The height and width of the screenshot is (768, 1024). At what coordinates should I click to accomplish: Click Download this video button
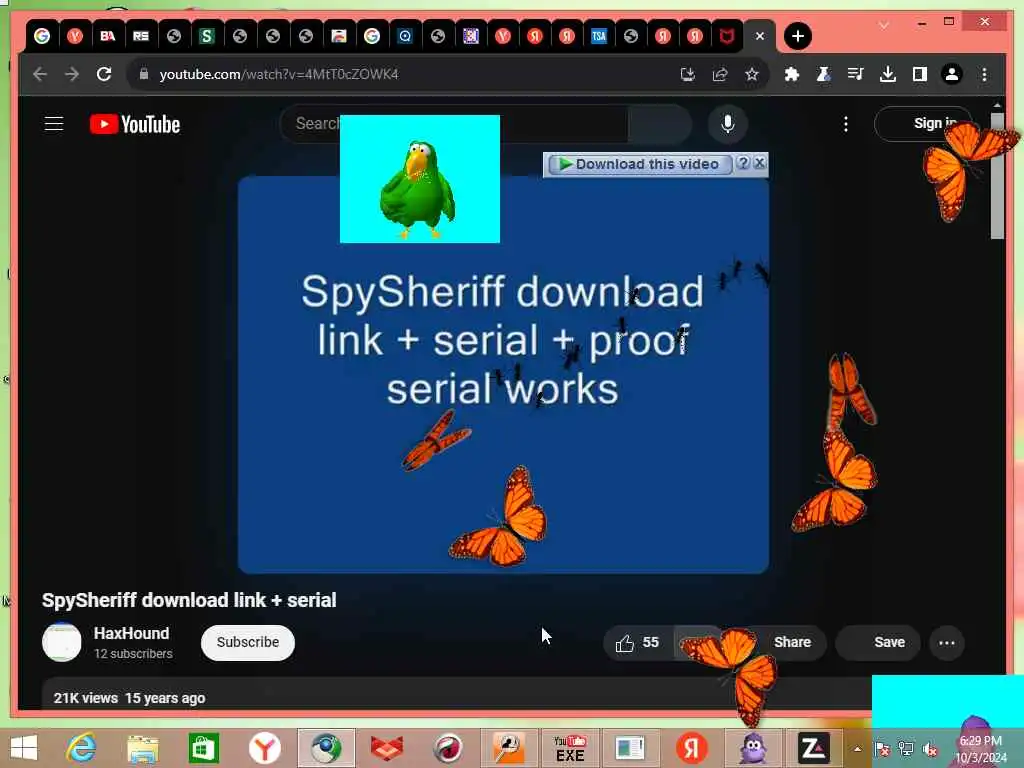tap(639, 164)
